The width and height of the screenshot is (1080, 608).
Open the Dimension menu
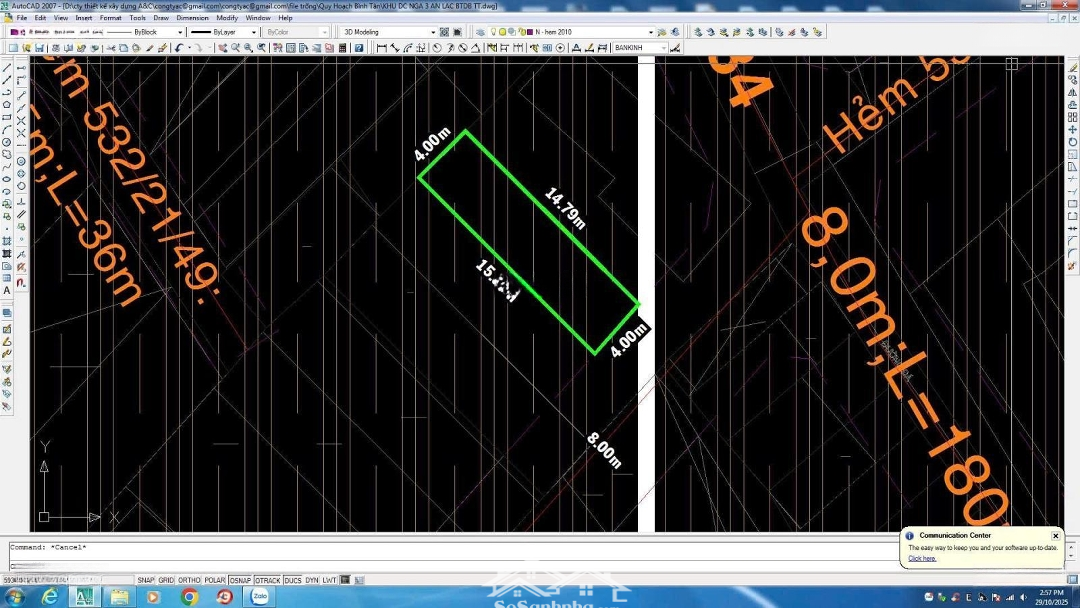coord(192,18)
